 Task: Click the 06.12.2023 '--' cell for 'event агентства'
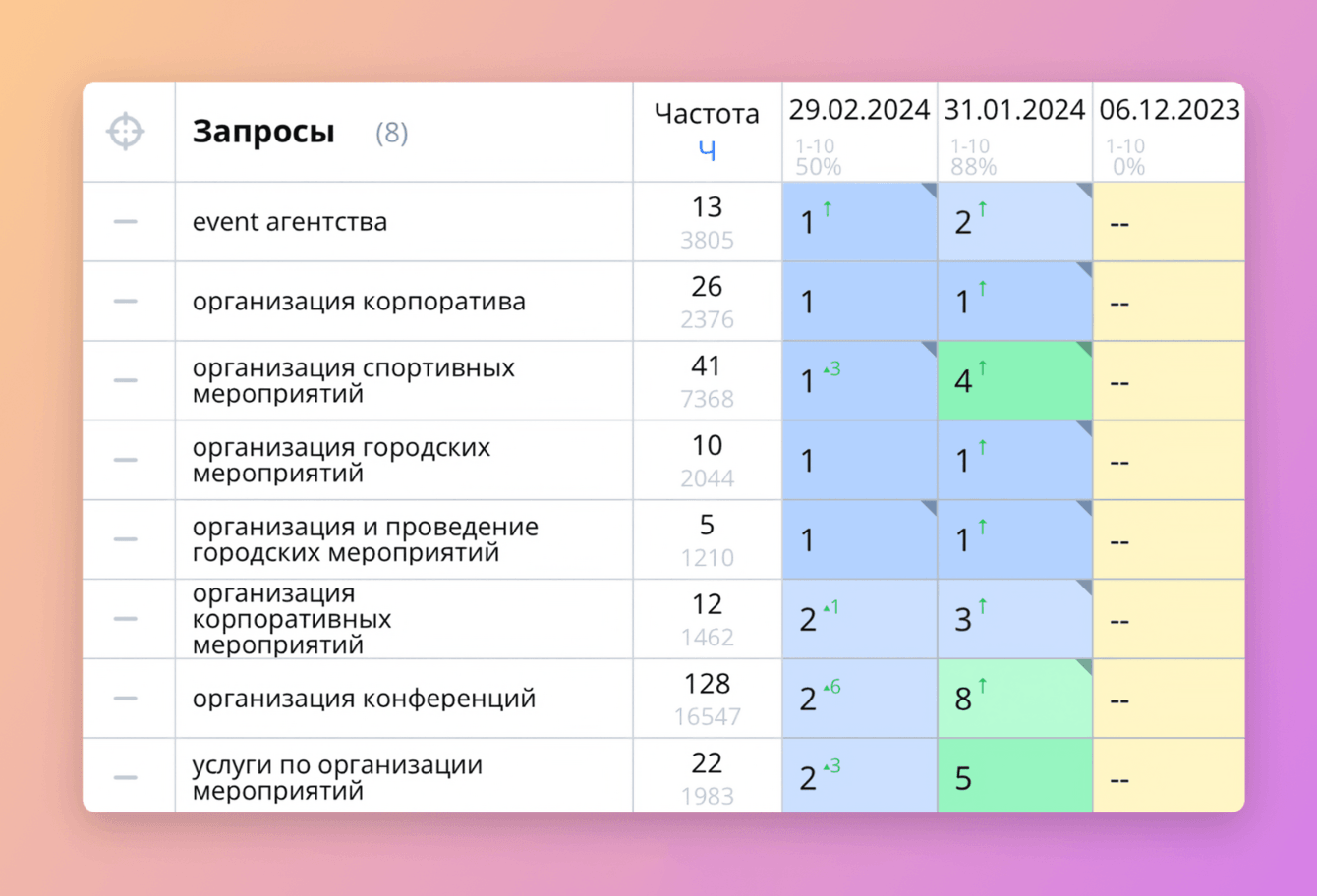click(x=1170, y=222)
